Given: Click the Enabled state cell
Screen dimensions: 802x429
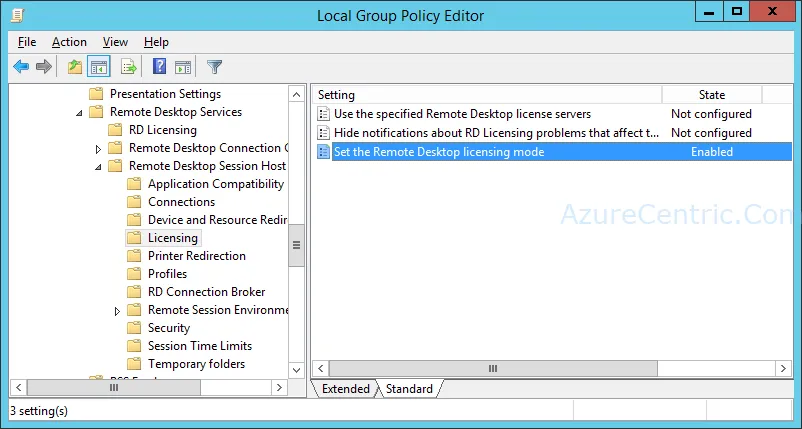Looking at the screenshot, I should [712, 152].
